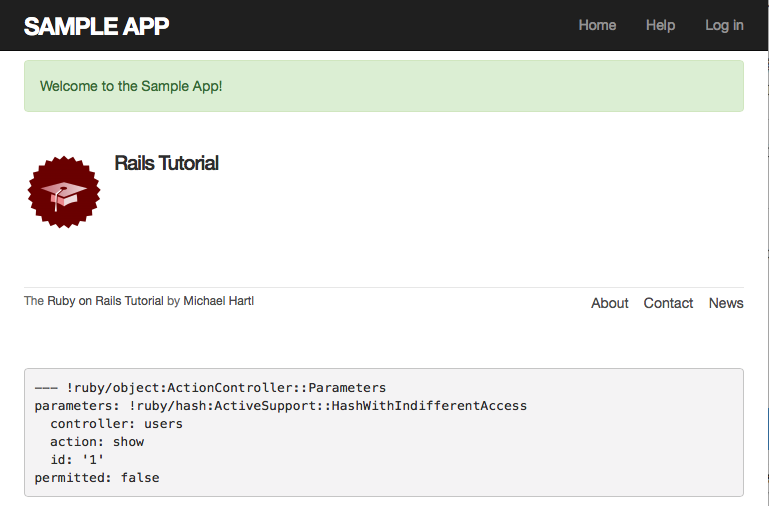
Task: Follow the Michael Hartl footer link
Action: point(219,301)
